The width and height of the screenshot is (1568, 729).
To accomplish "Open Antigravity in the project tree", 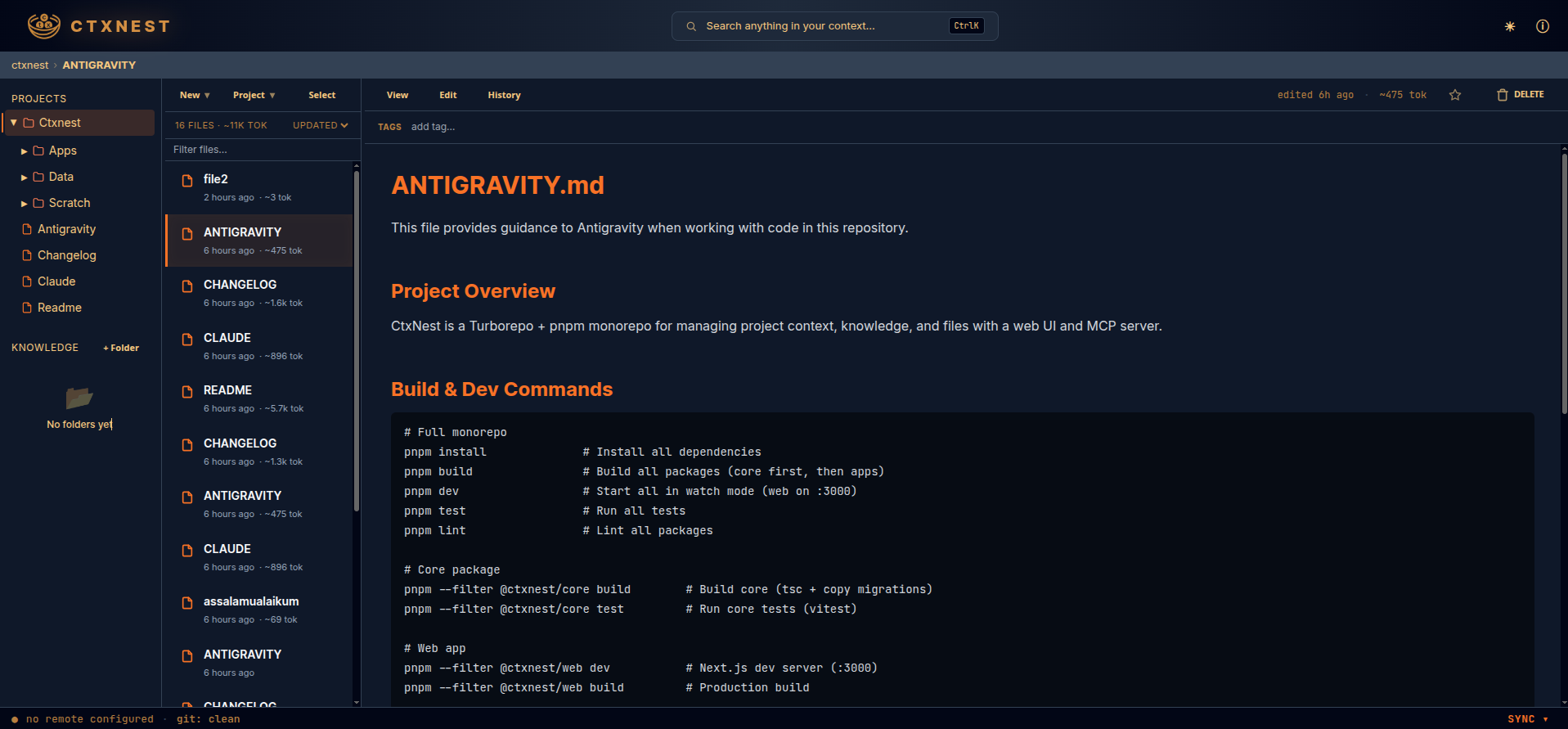I will [66, 229].
